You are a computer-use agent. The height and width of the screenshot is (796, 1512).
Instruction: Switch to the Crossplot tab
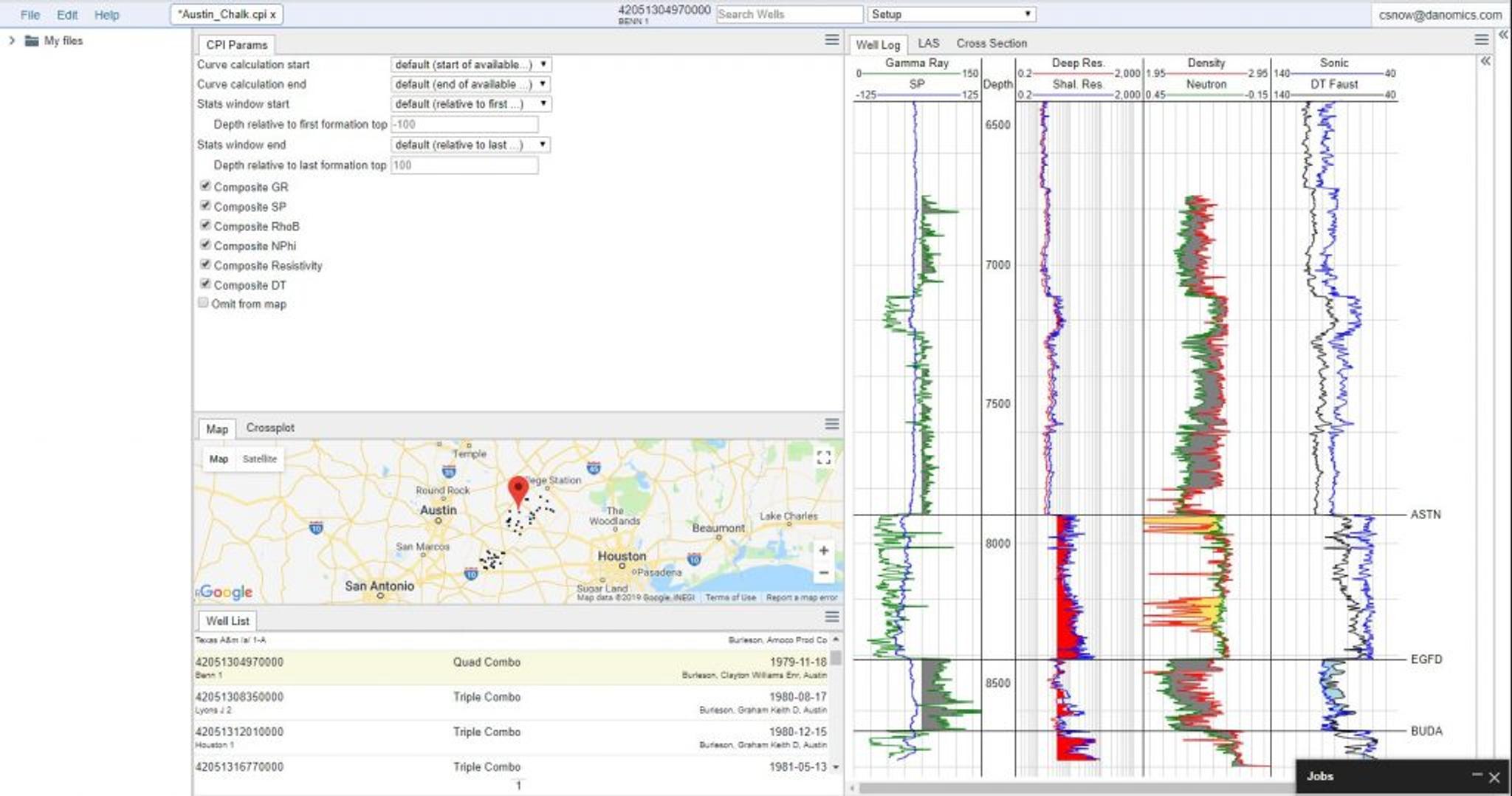pos(269,428)
